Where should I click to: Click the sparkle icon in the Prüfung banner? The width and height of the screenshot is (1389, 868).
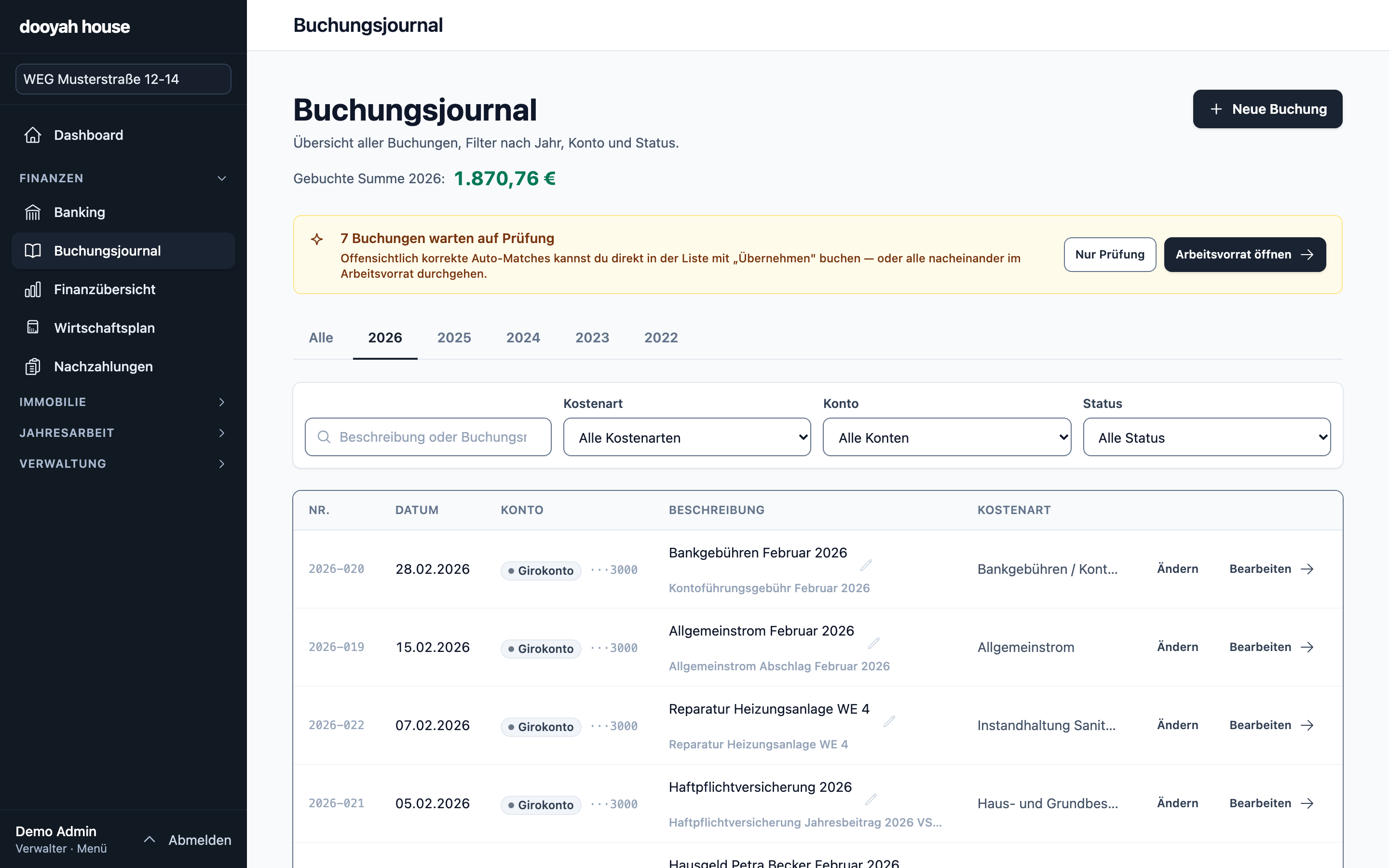[x=317, y=239]
